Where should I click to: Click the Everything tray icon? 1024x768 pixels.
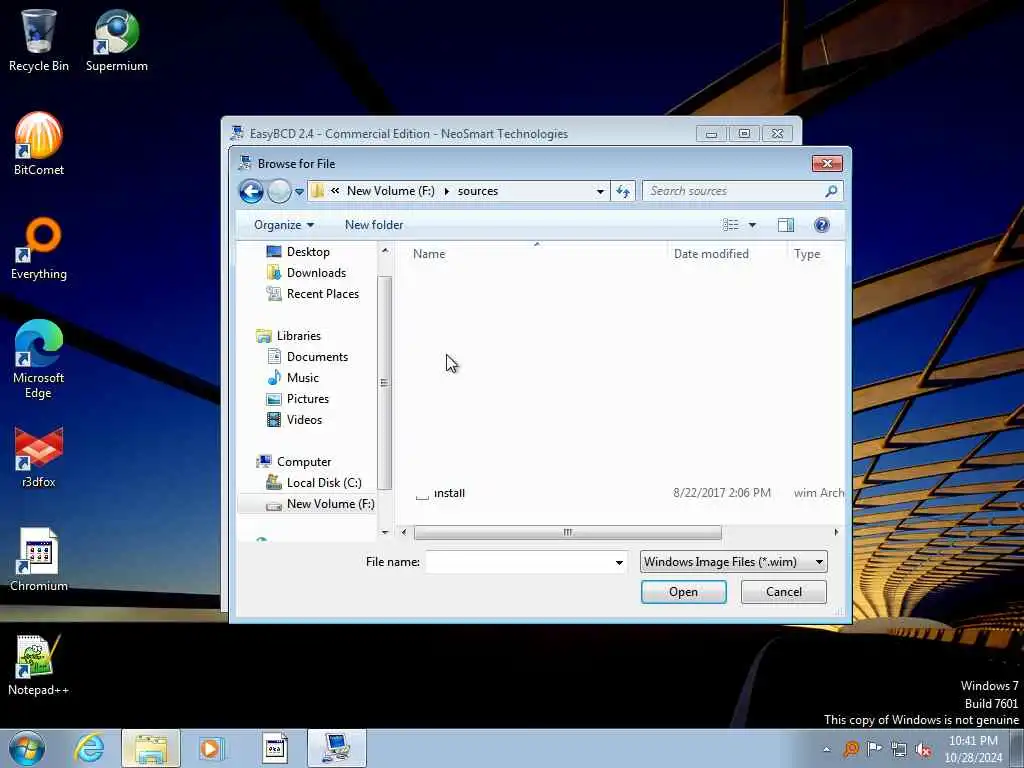click(851, 748)
